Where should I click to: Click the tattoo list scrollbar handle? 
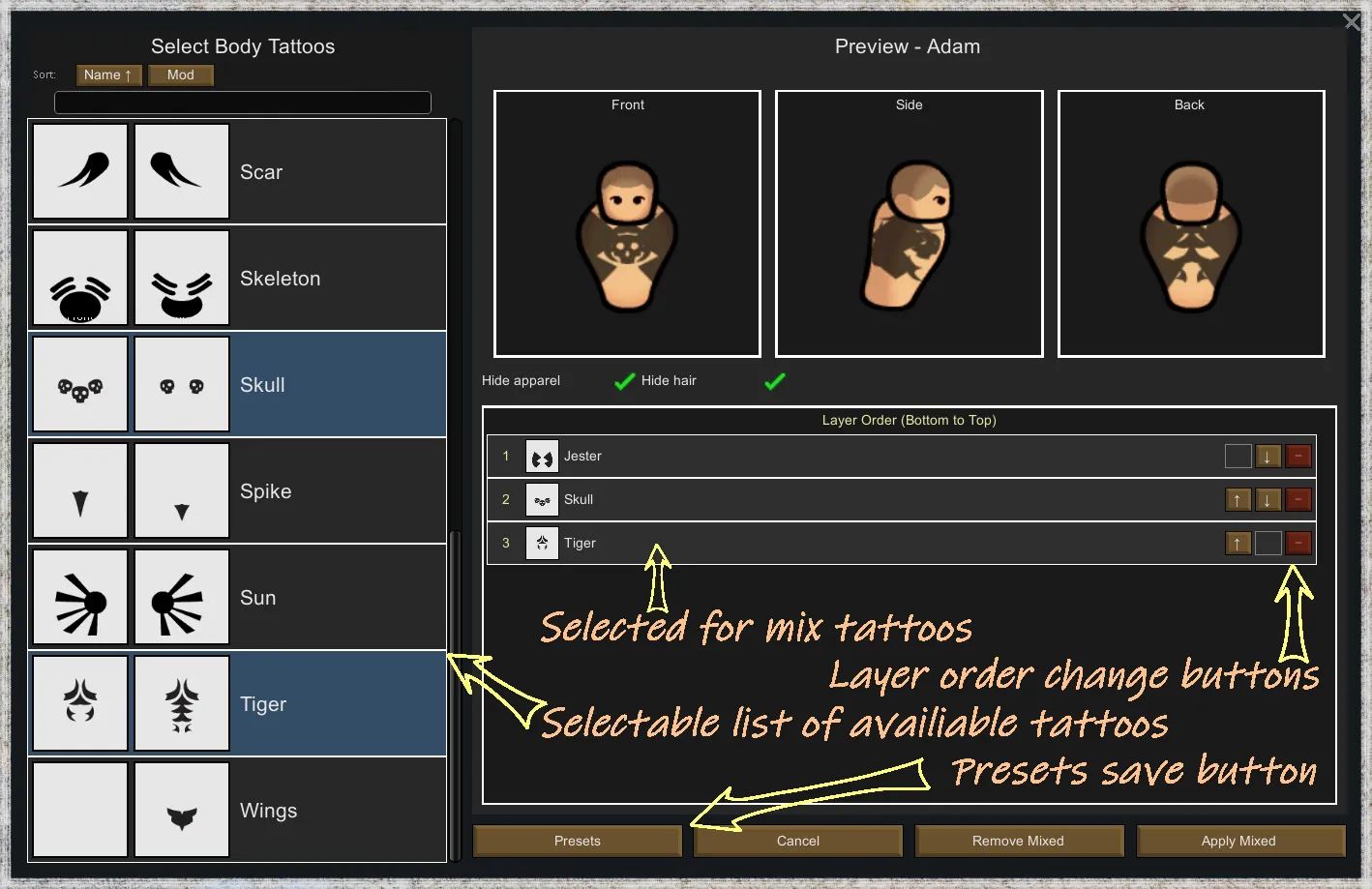click(455, 695)
